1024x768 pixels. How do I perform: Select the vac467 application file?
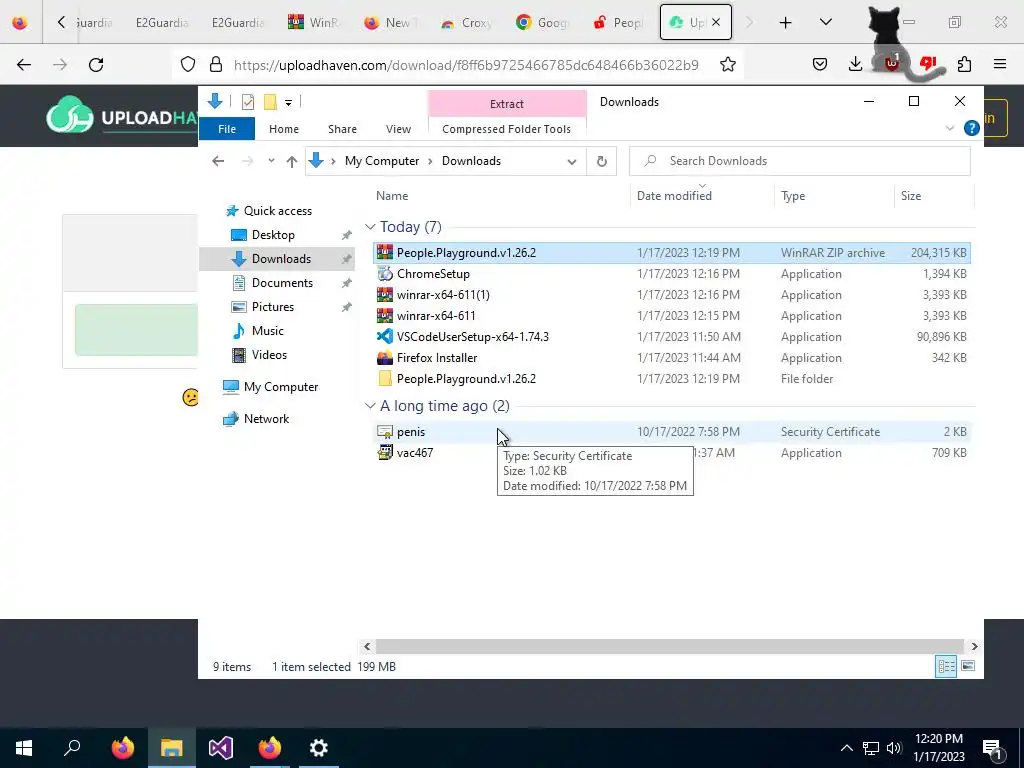pyautogui.click(x=671, y=453)
